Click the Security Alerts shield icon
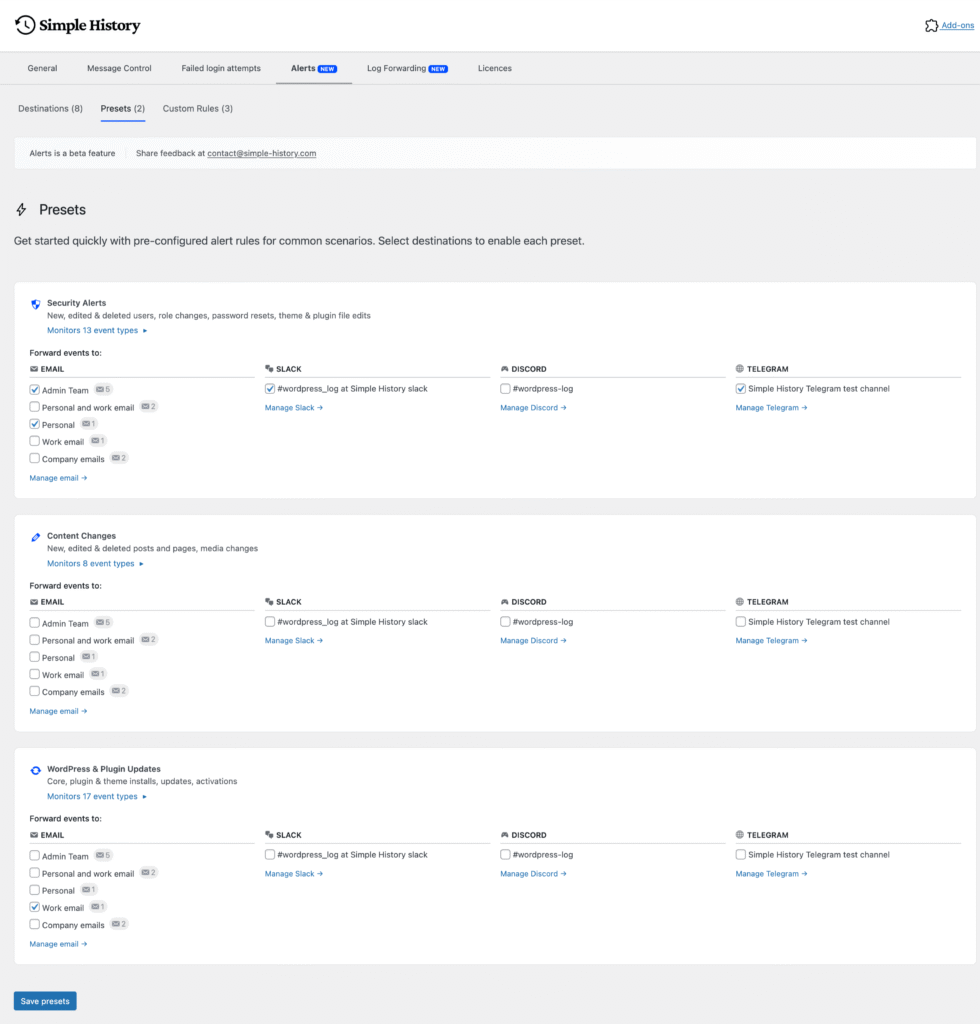Screen dimensions: 980x1024 pos(36,304)
